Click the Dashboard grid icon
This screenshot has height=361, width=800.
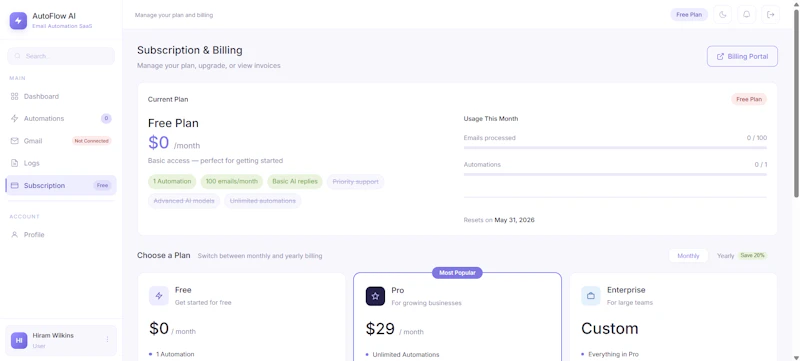coord(14,96)
